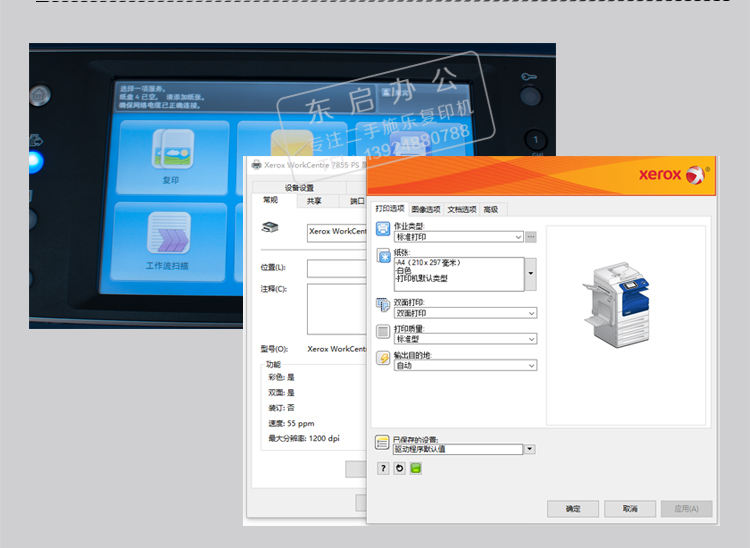This screenshot has height=548, width=750.
Task: Click the 纸张 paper icon
Action: click(384, 256)
